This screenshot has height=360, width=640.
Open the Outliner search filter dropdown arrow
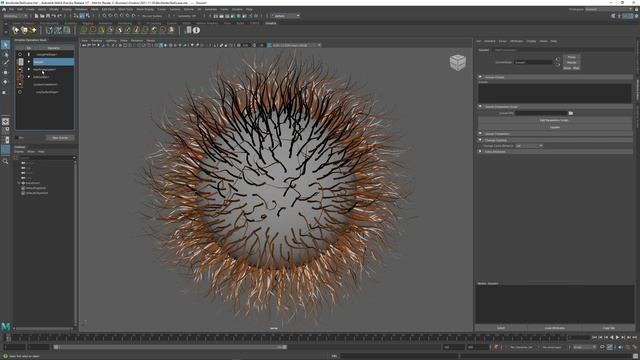tap(74, 158)
